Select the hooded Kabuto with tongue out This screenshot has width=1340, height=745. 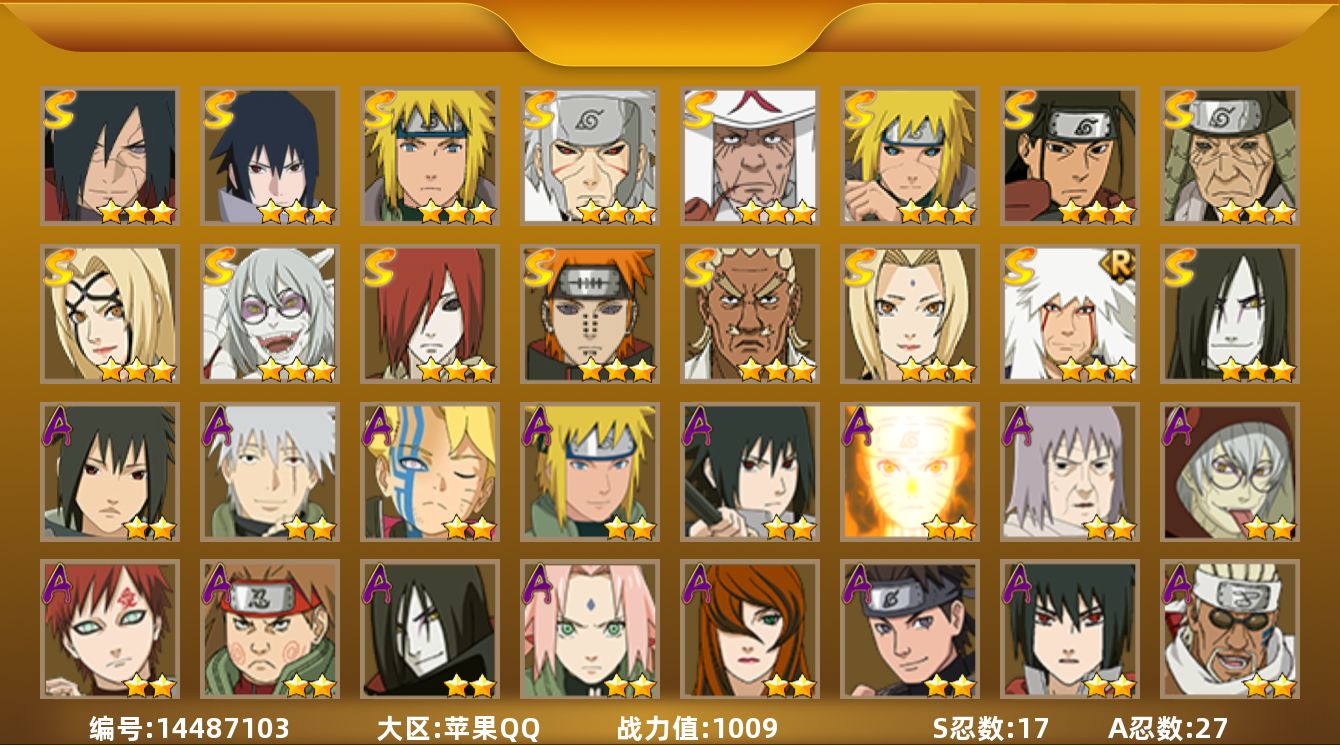point(1230,472)
